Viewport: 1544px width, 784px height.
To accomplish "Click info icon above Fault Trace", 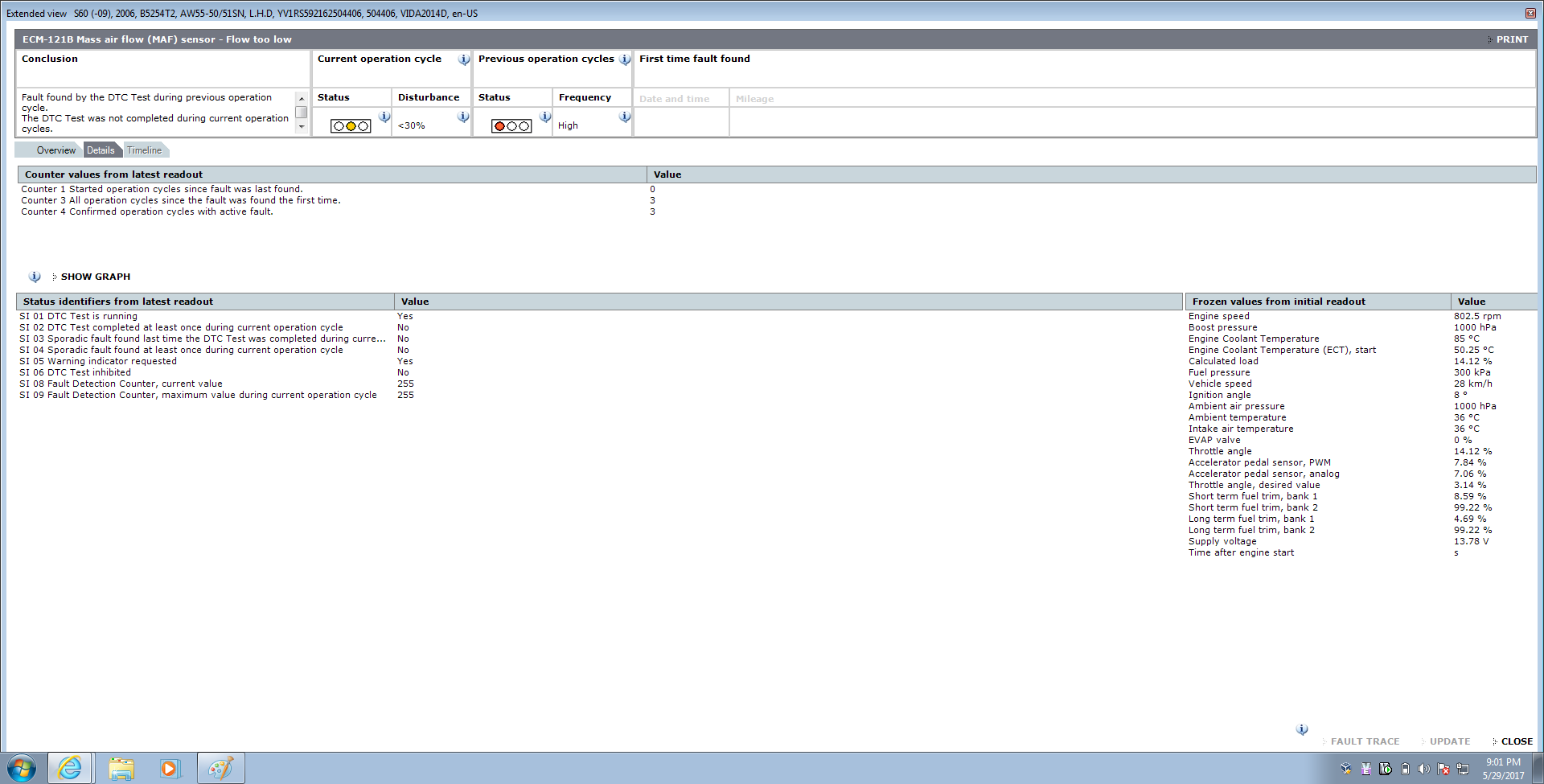I will point(1302,729).
